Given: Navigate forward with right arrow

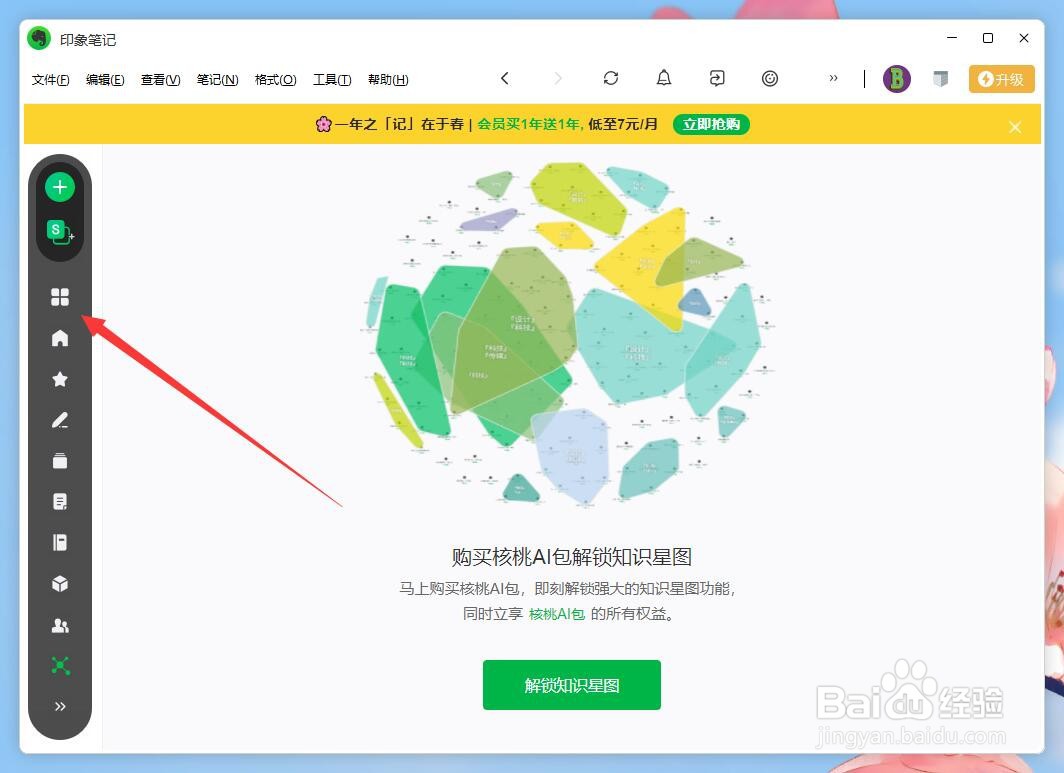Looking at the screenshot, I should coord(558,79).
